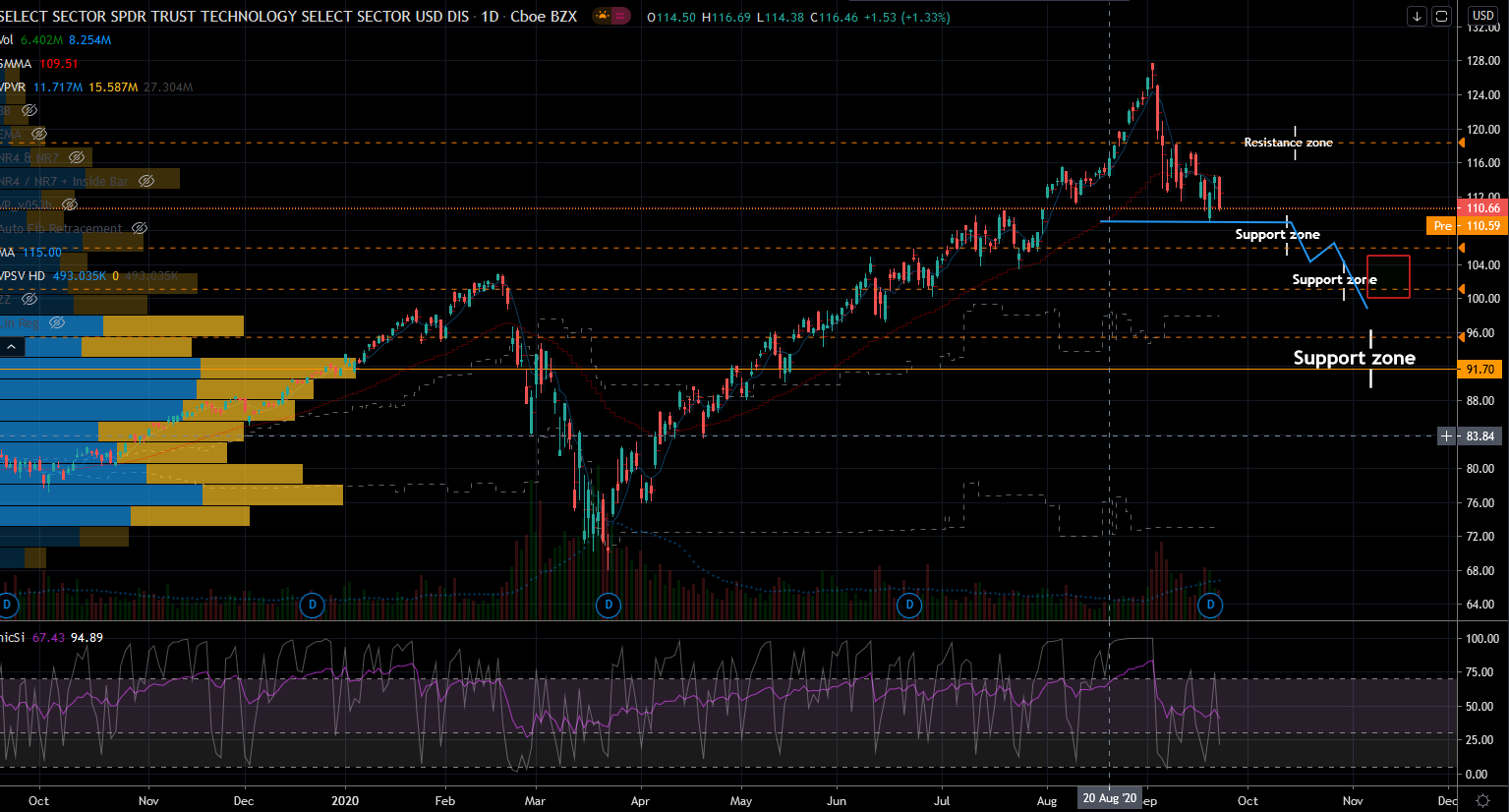
Task: Click the high price H116.69 value
Action: tap(726, 17)
